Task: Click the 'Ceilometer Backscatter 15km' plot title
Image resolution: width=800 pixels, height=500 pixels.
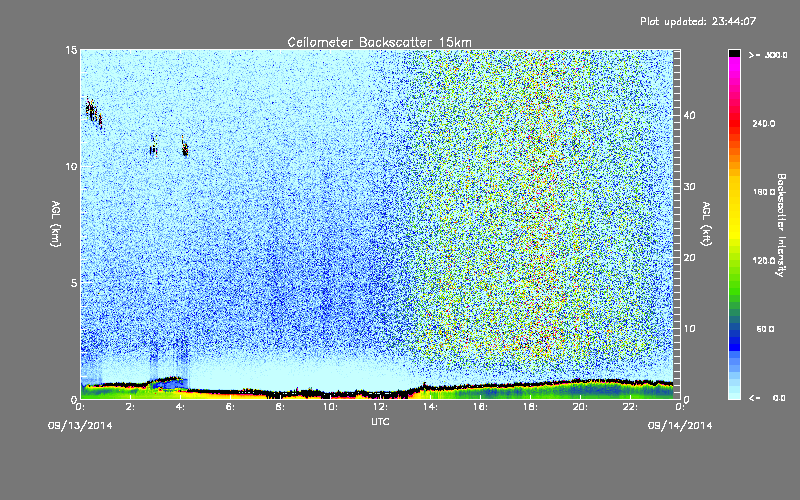Action: tap(379, 42)
